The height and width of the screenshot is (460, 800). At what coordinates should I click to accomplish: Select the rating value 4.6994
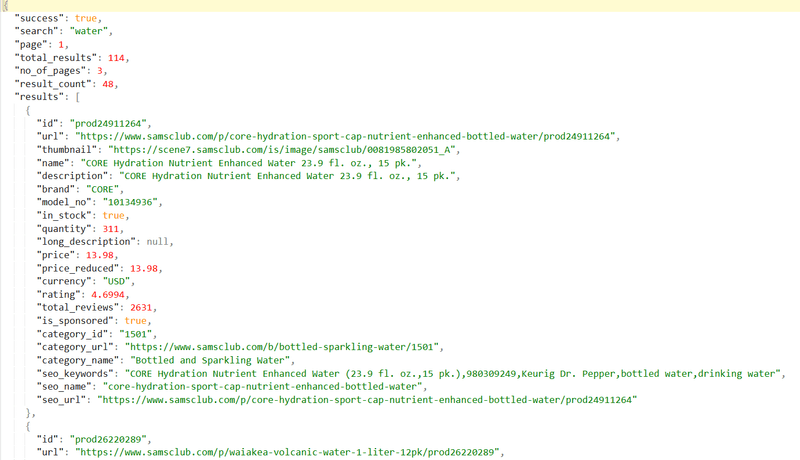pos(108,294)
